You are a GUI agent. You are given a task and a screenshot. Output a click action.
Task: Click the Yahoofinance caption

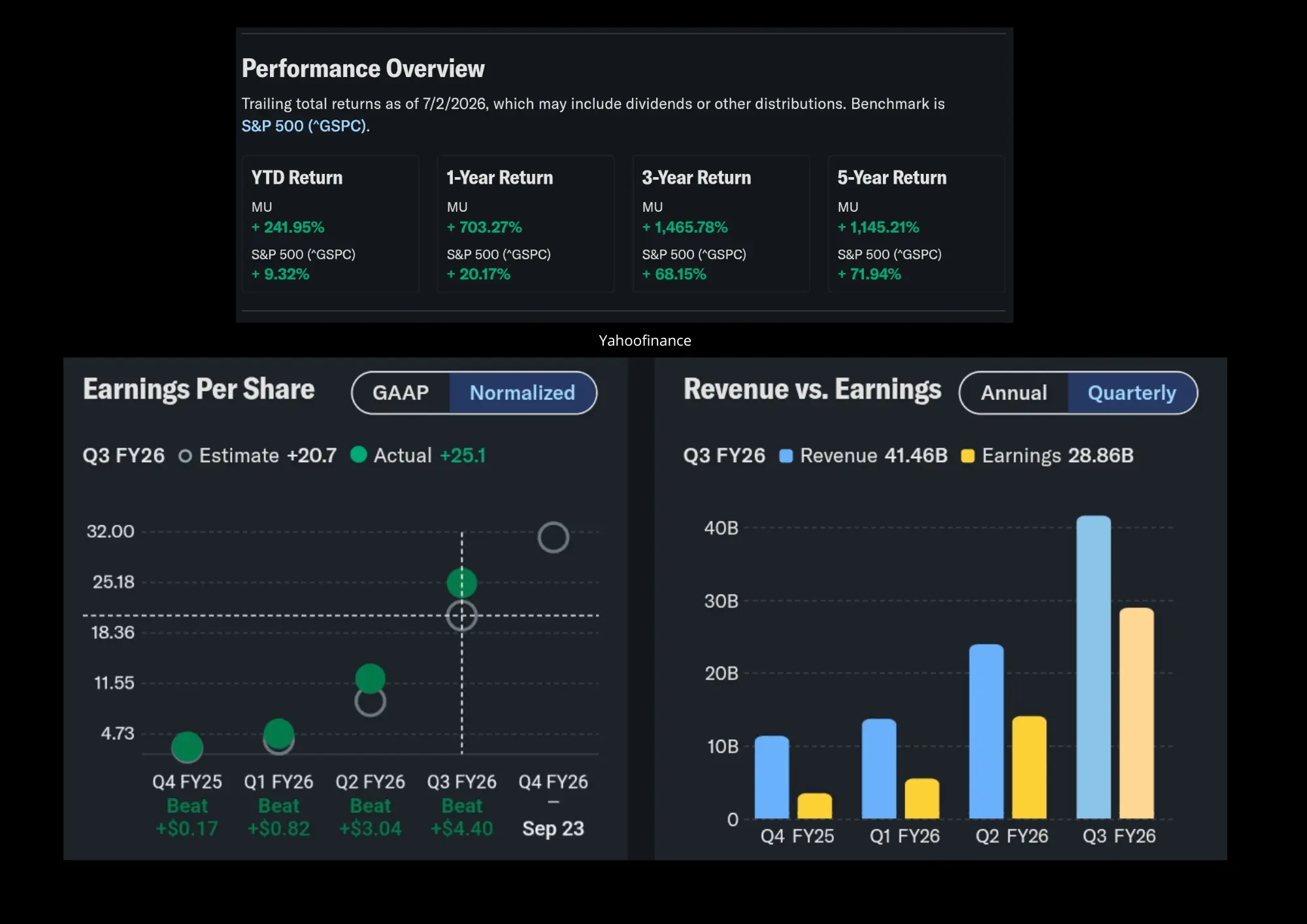point(645,340)
